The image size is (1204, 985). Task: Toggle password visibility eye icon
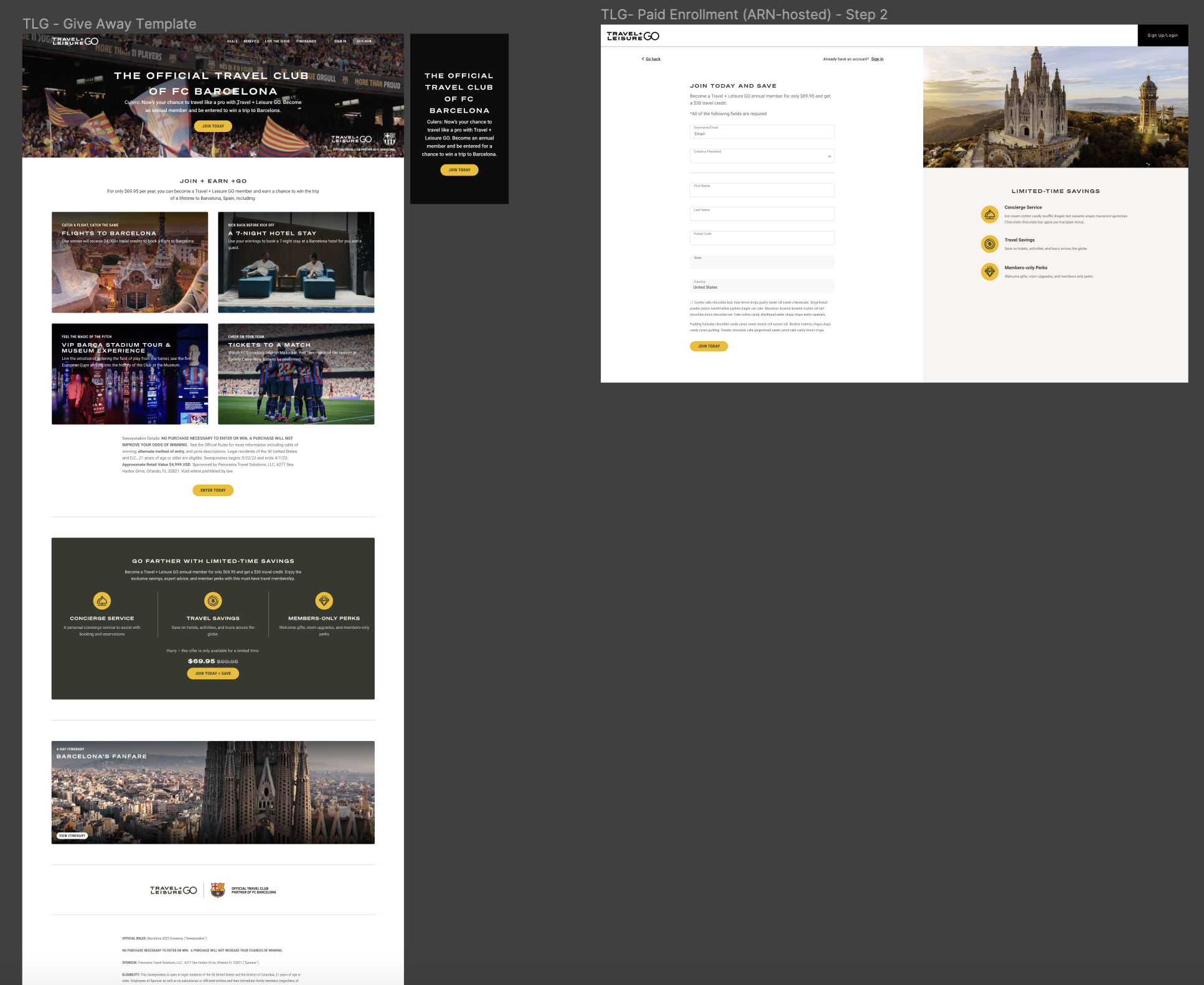tap(829, 156)
